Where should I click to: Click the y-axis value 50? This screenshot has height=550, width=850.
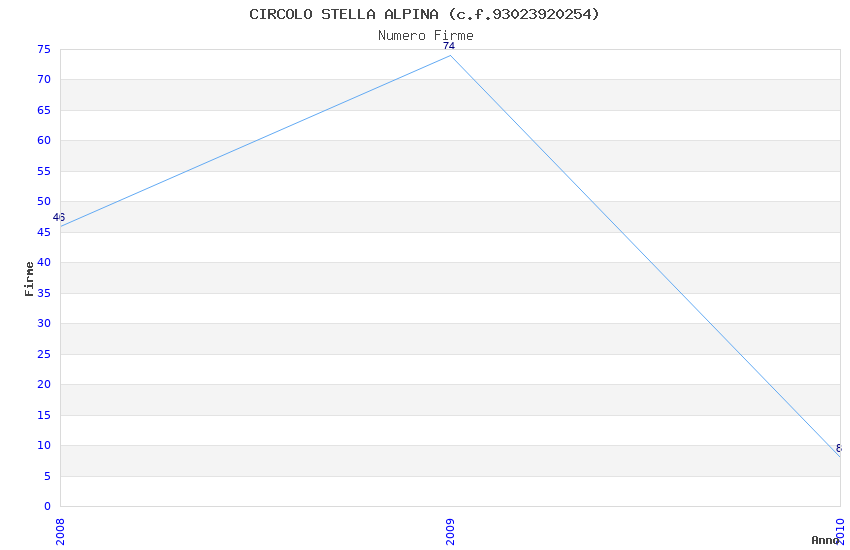[44, 202]
